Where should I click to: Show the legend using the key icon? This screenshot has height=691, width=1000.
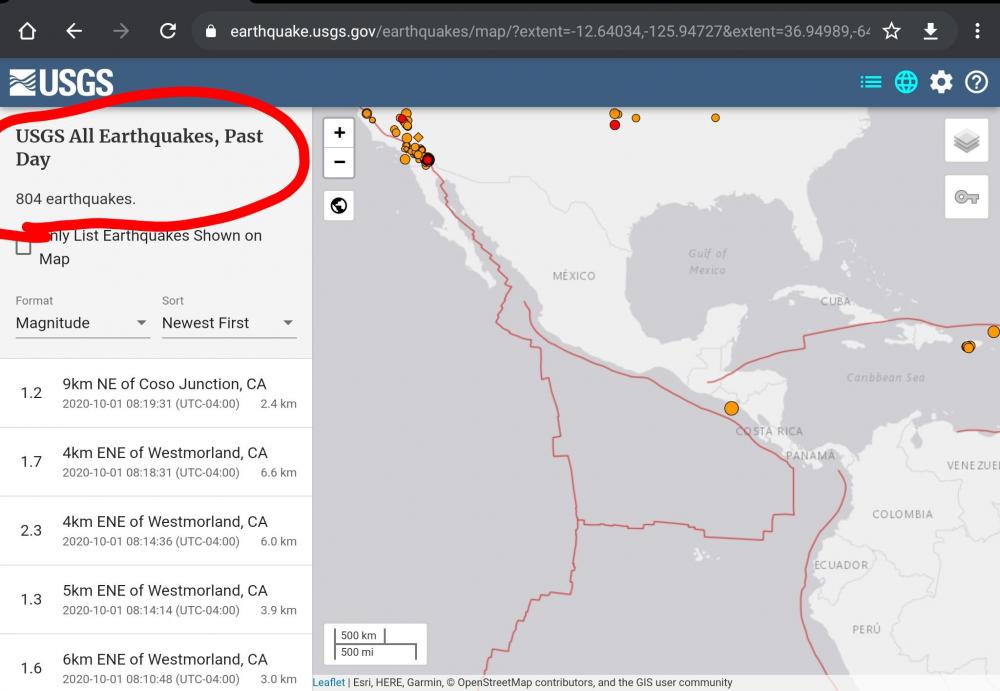pyautogui.click(x=965, y=197)
